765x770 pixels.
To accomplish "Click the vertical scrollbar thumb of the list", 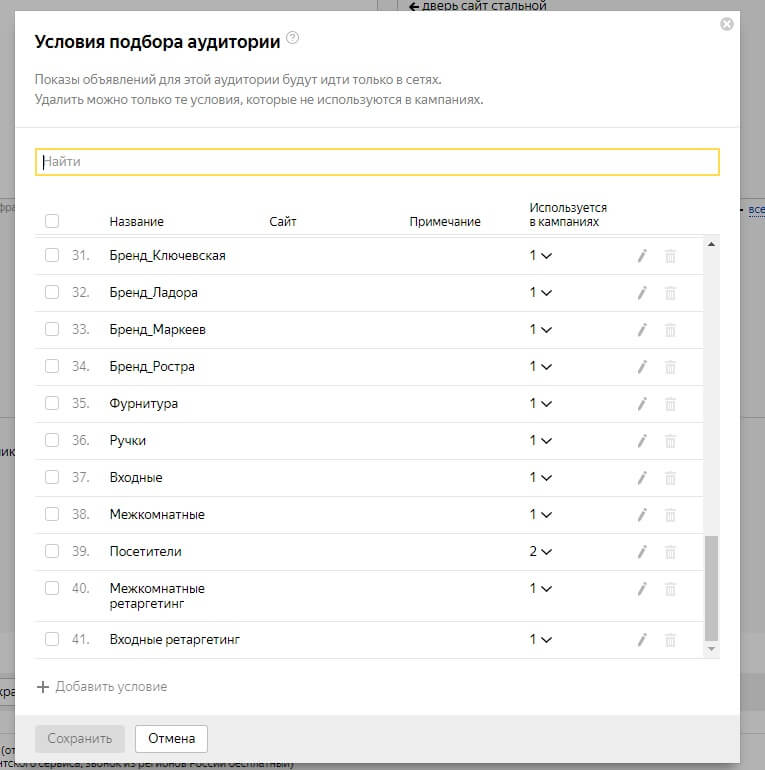I will click(x=711, y=588).
